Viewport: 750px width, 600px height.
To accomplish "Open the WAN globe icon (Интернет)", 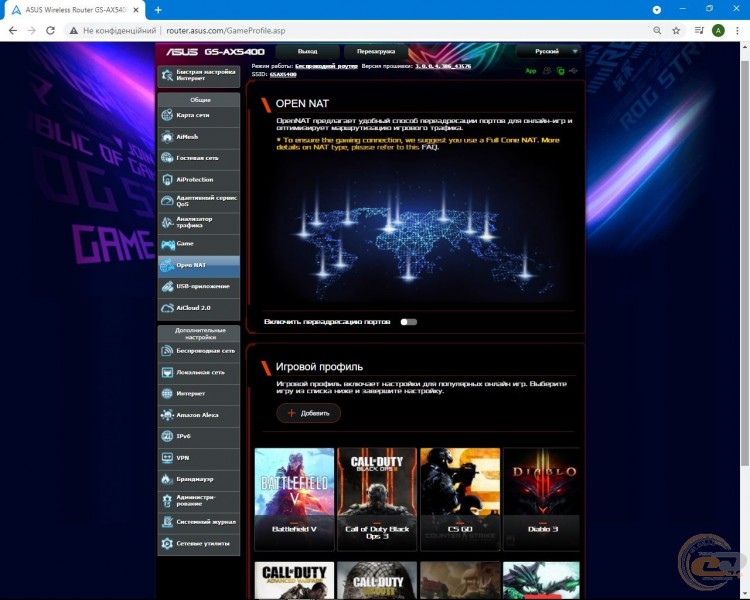I will pyautogui.click(x=167, y=393).
